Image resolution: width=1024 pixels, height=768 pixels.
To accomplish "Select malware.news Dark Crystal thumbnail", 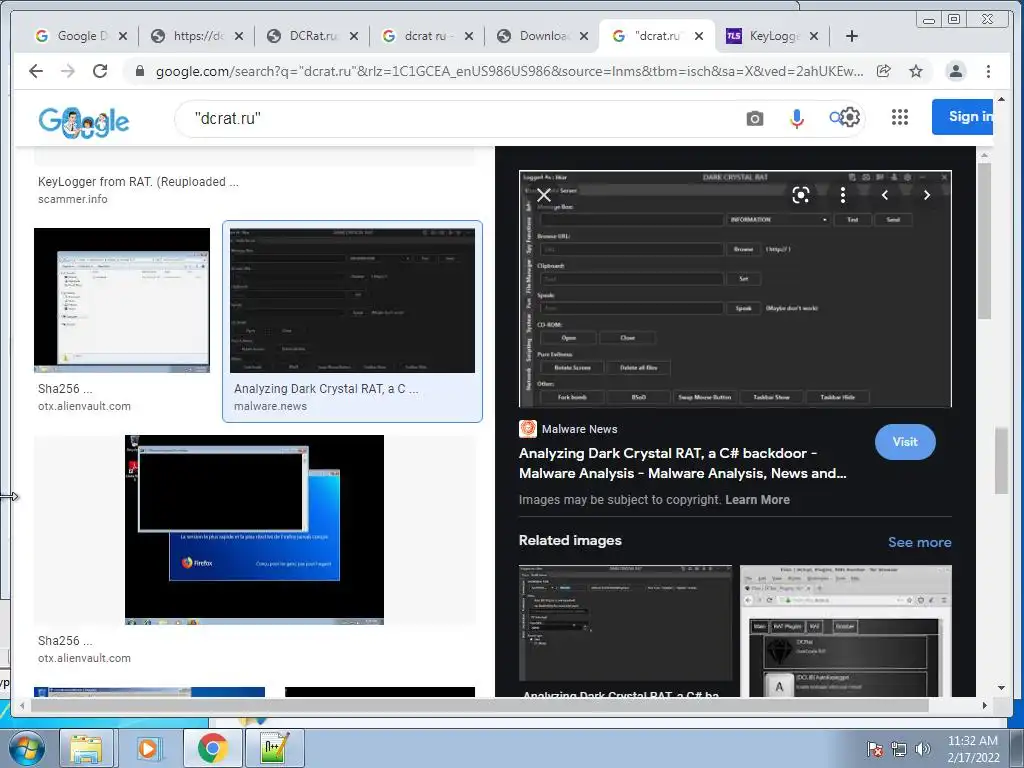I will click(353, 300).
